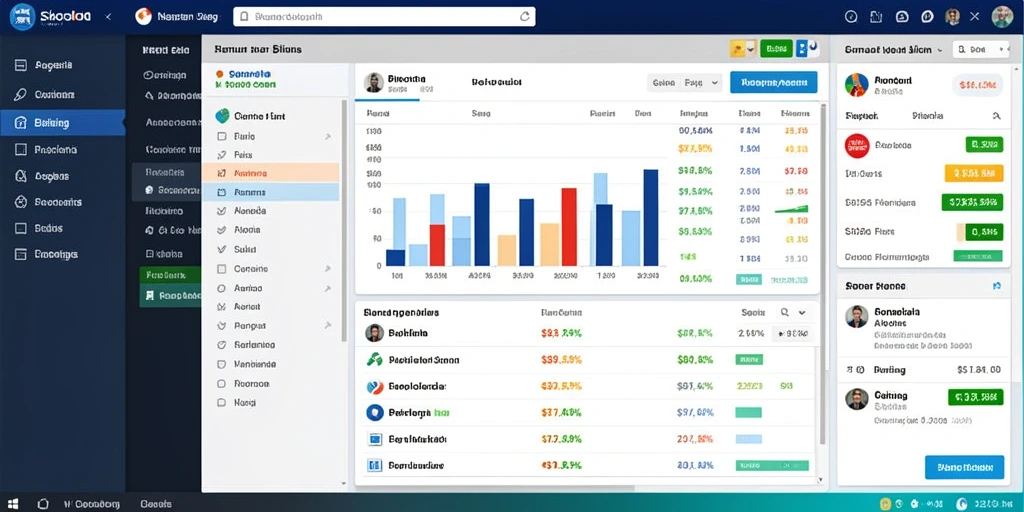Image resolution: width=1024 pixels, height=512 pixels.
Task: Click the yellow amount badge in the right panel
Action: (974, 173)
